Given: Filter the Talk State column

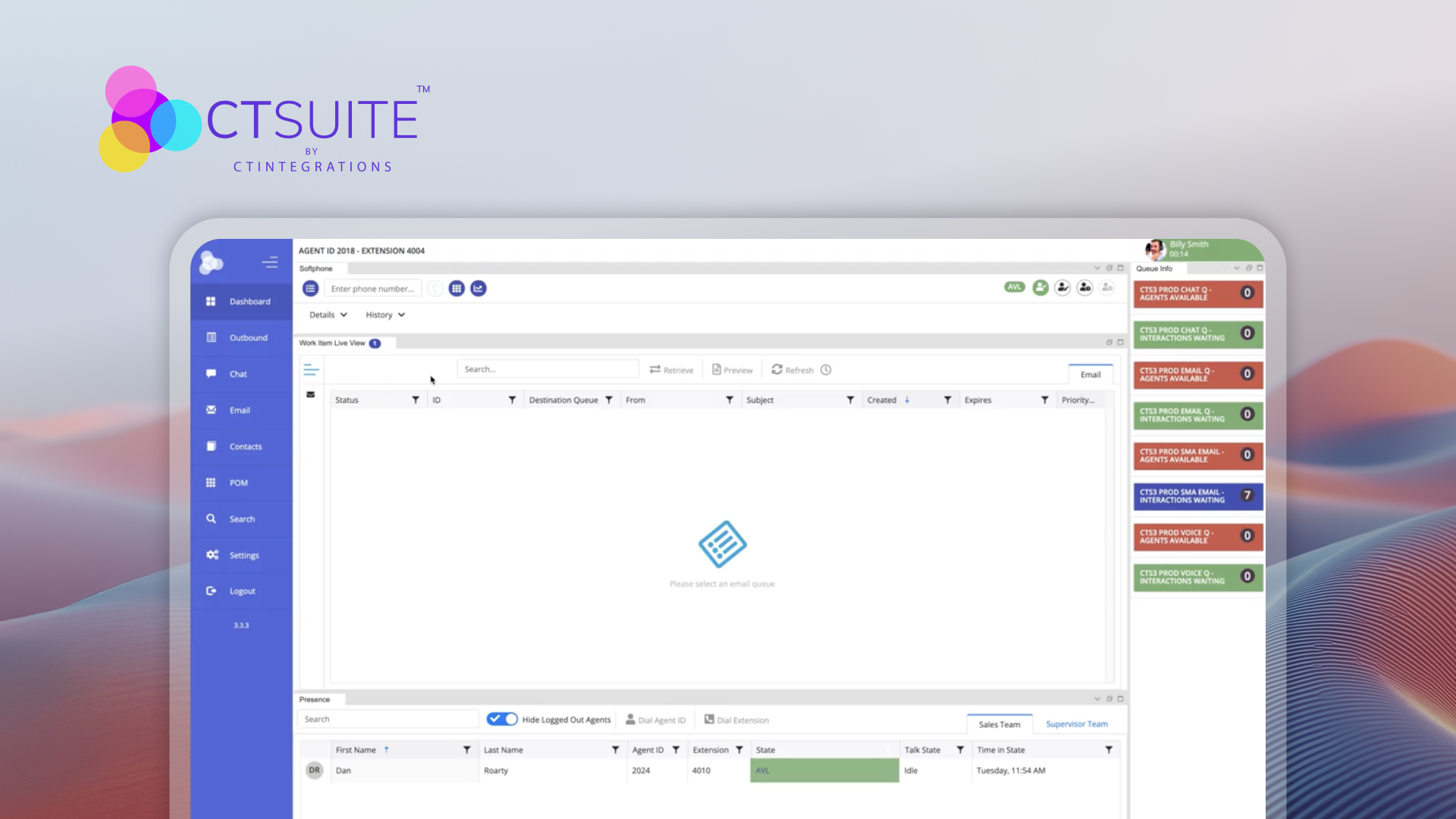Looking at the screenshot, I should (x=960, y=750).
